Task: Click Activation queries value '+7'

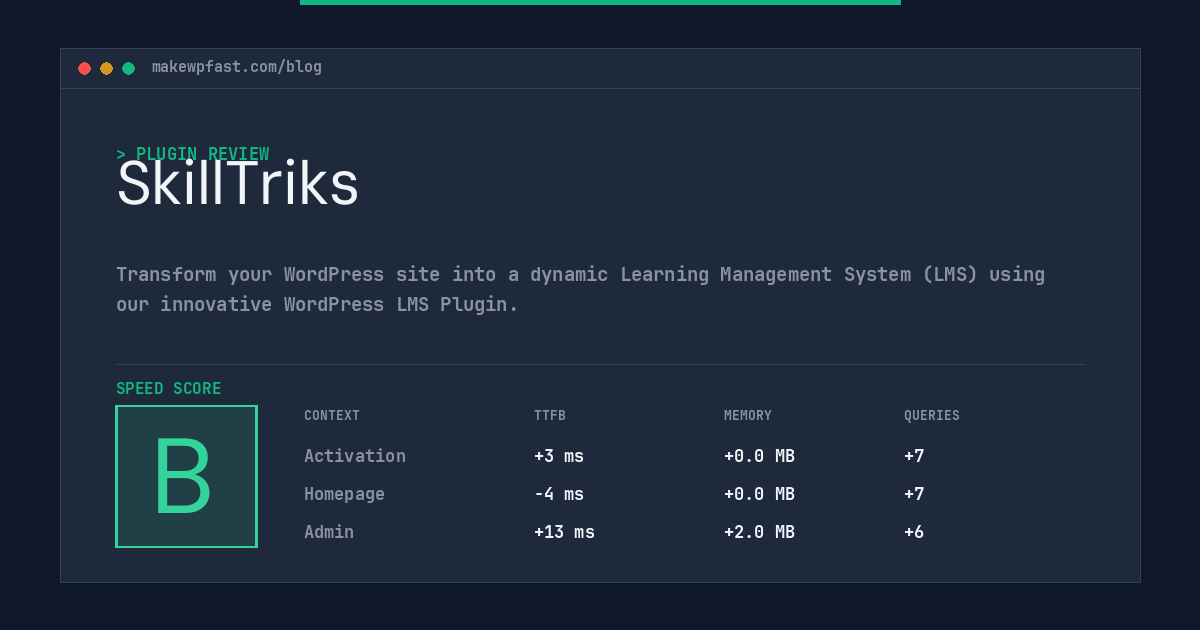Action: coord(914,456)
